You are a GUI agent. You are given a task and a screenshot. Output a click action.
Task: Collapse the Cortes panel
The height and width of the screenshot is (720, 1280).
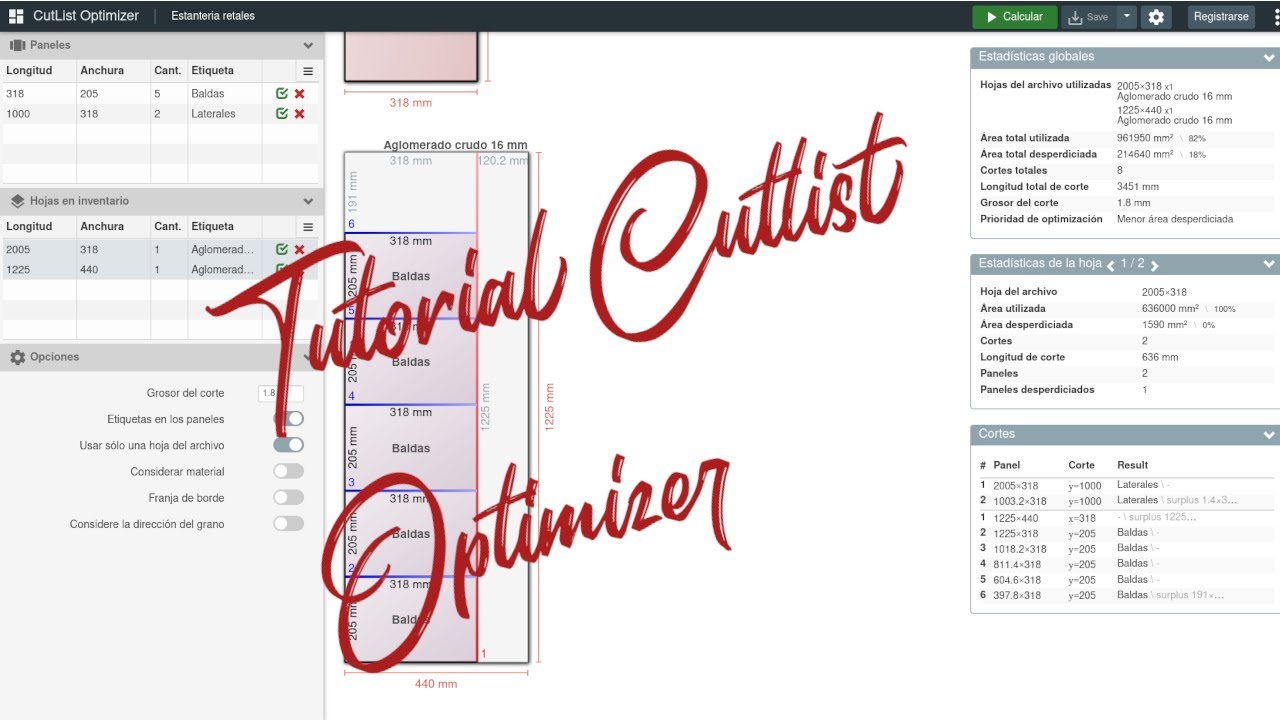[x=1269, y=435]
